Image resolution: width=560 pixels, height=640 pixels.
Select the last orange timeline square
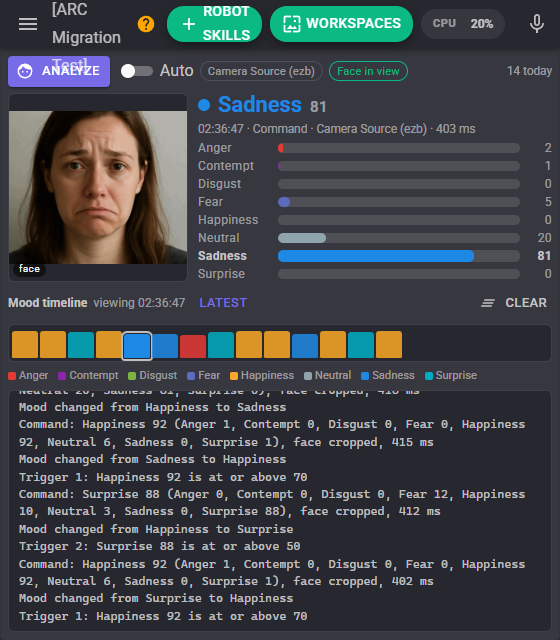pyautogui.click(x=389, y=345)
